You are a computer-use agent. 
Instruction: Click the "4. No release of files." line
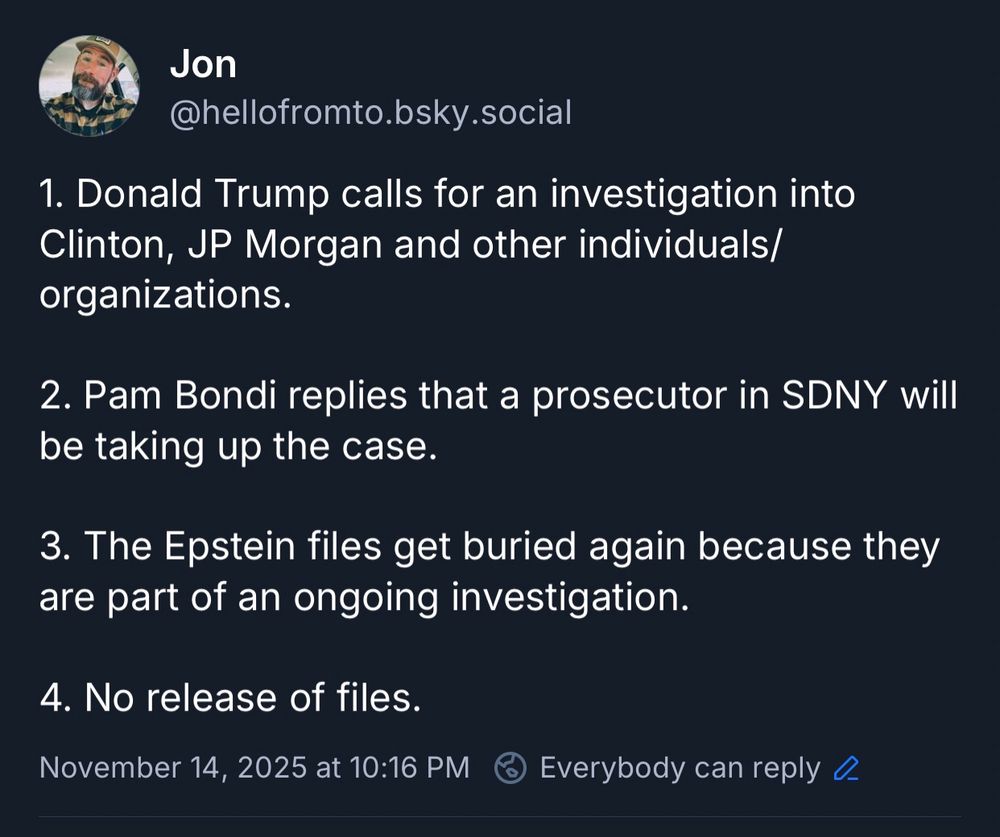230,698
